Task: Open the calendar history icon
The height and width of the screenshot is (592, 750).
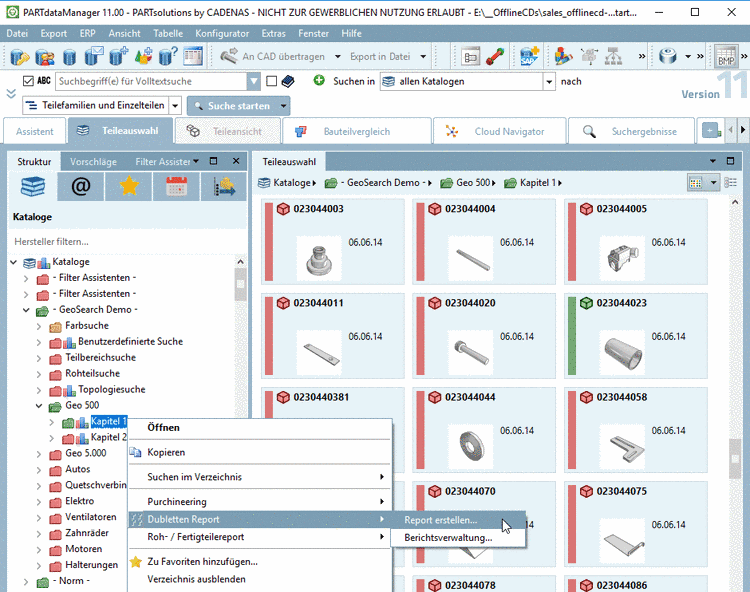Action: pyautogui.click(x=176, y=186)
